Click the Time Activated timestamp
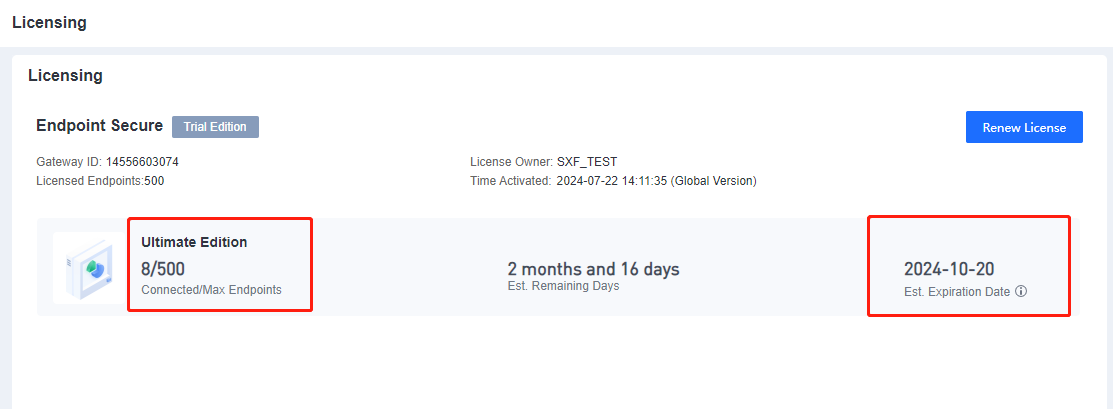This screenshot has width=1113, height=409. [612, 181]
